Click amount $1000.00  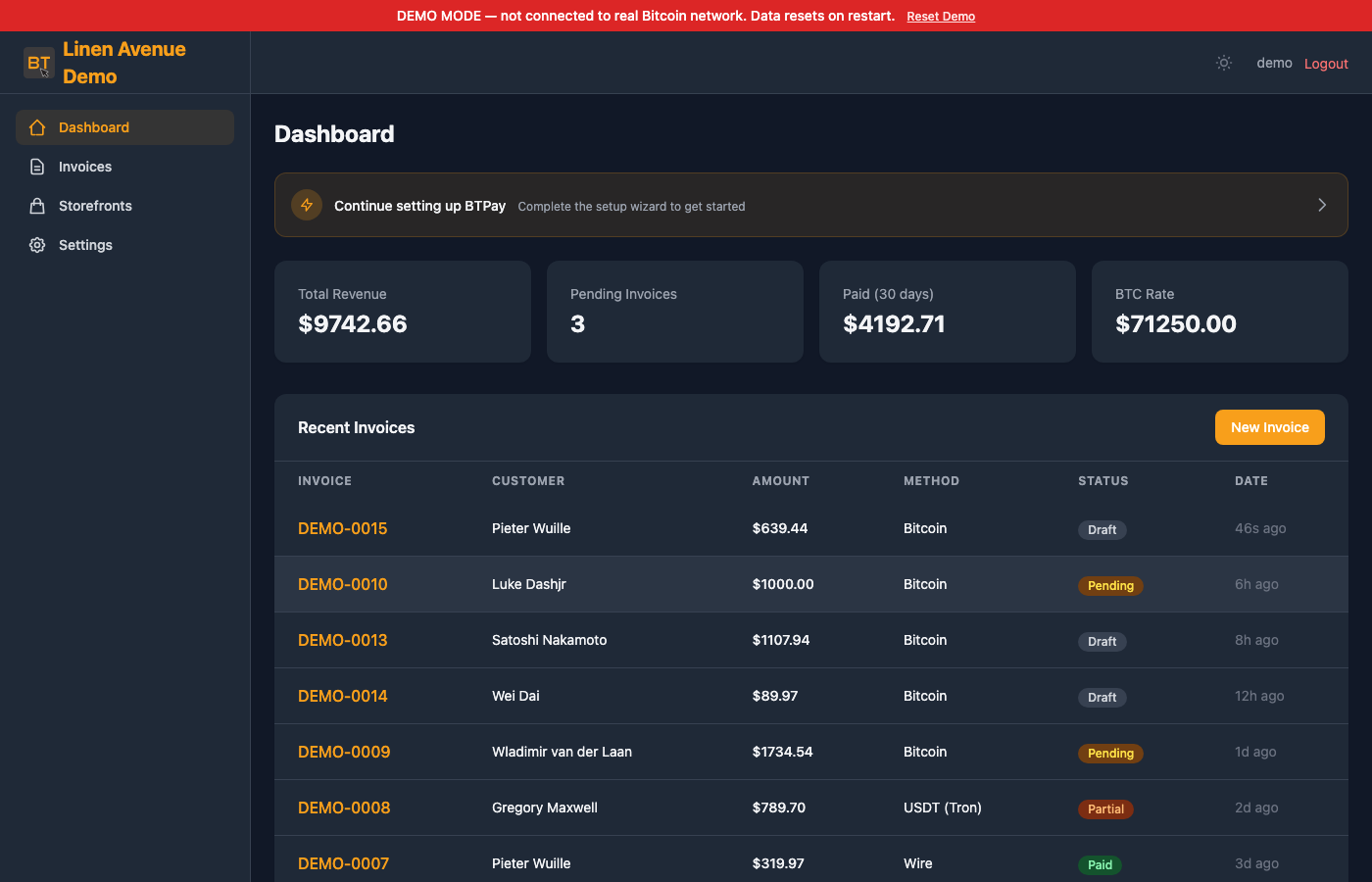pos(783,584)
